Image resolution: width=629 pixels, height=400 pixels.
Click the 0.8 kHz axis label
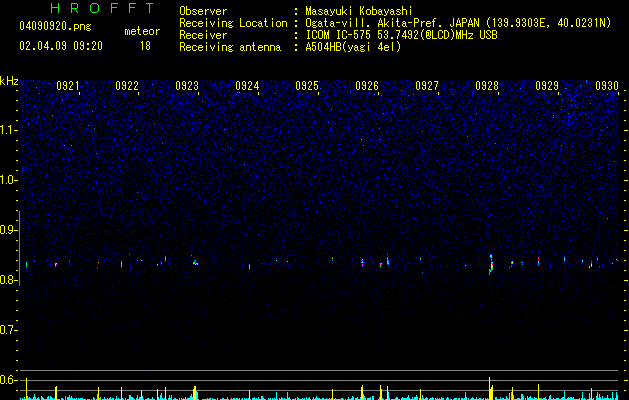point(8,280)
